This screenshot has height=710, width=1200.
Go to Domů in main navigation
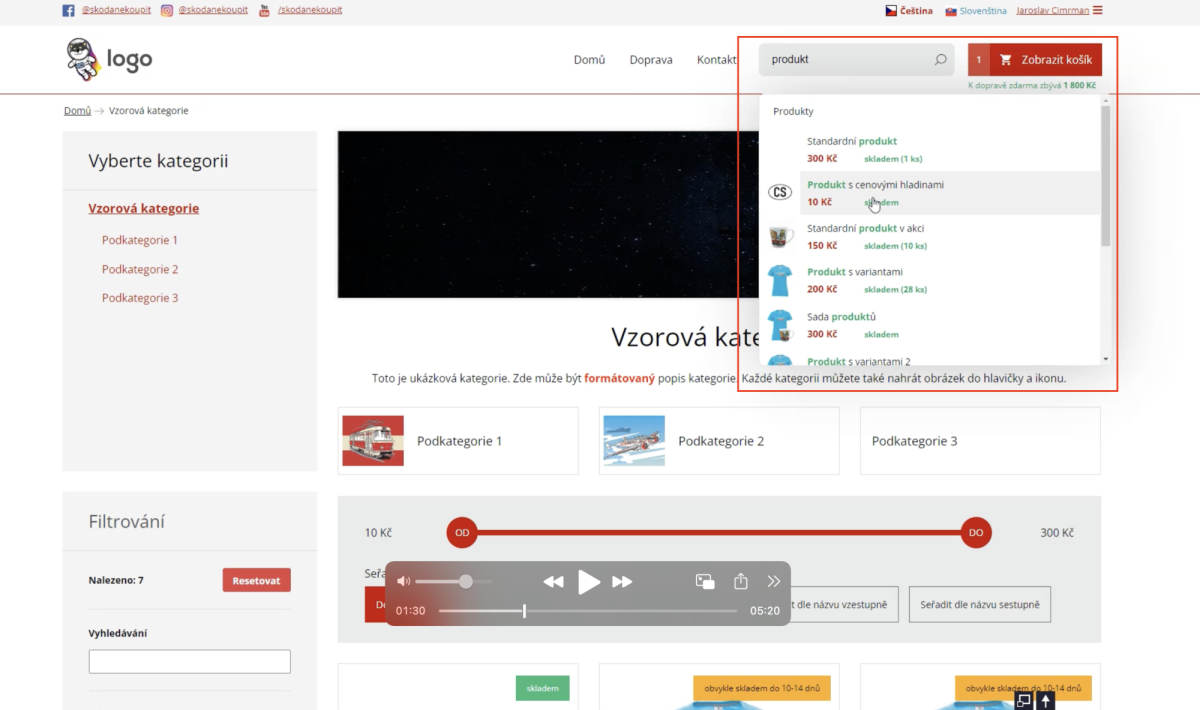click(589, 60)
